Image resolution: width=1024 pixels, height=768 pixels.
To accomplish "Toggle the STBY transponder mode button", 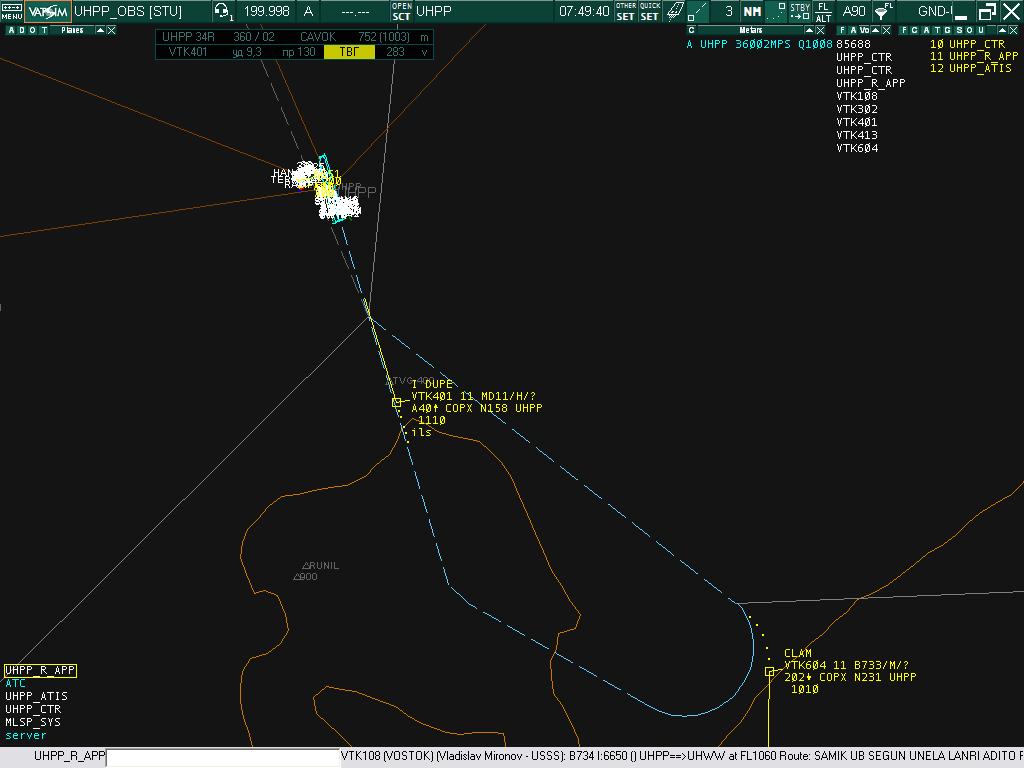I will click(x=800, y=11).
